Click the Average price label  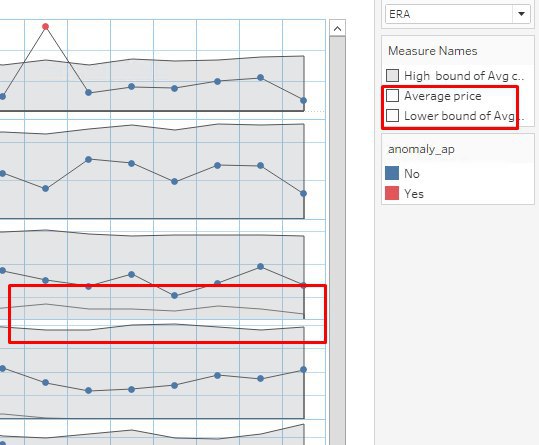point(443,96)
